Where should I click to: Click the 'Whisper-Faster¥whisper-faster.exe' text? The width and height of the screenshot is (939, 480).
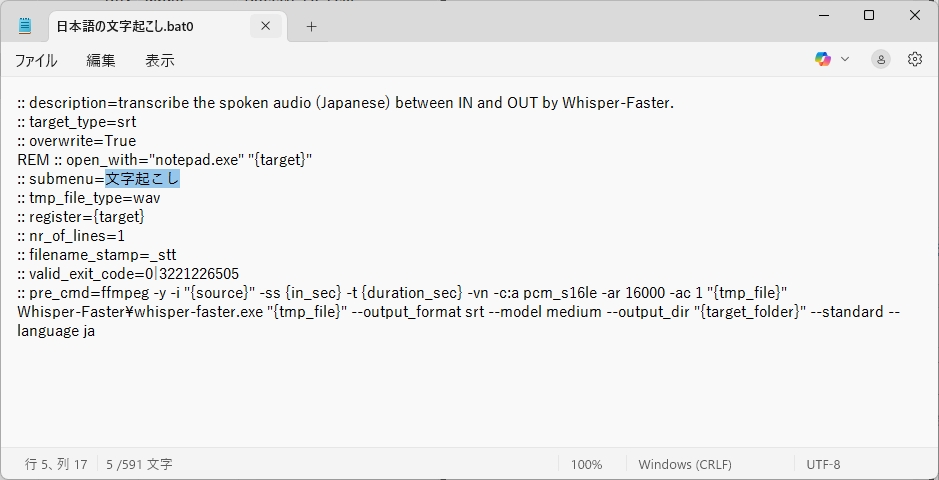(x=140, y=312)
